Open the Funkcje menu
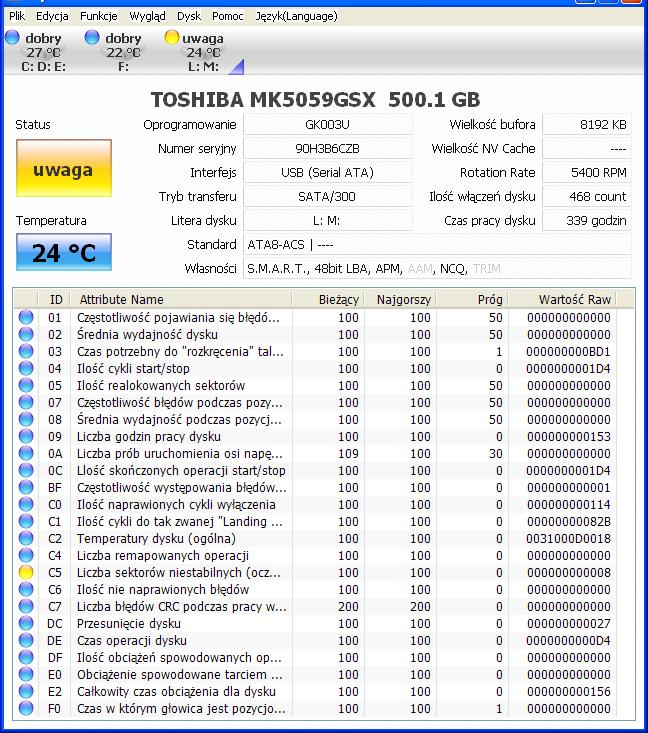Viewport: 648px width, 733px height. [x=98, y=16]
